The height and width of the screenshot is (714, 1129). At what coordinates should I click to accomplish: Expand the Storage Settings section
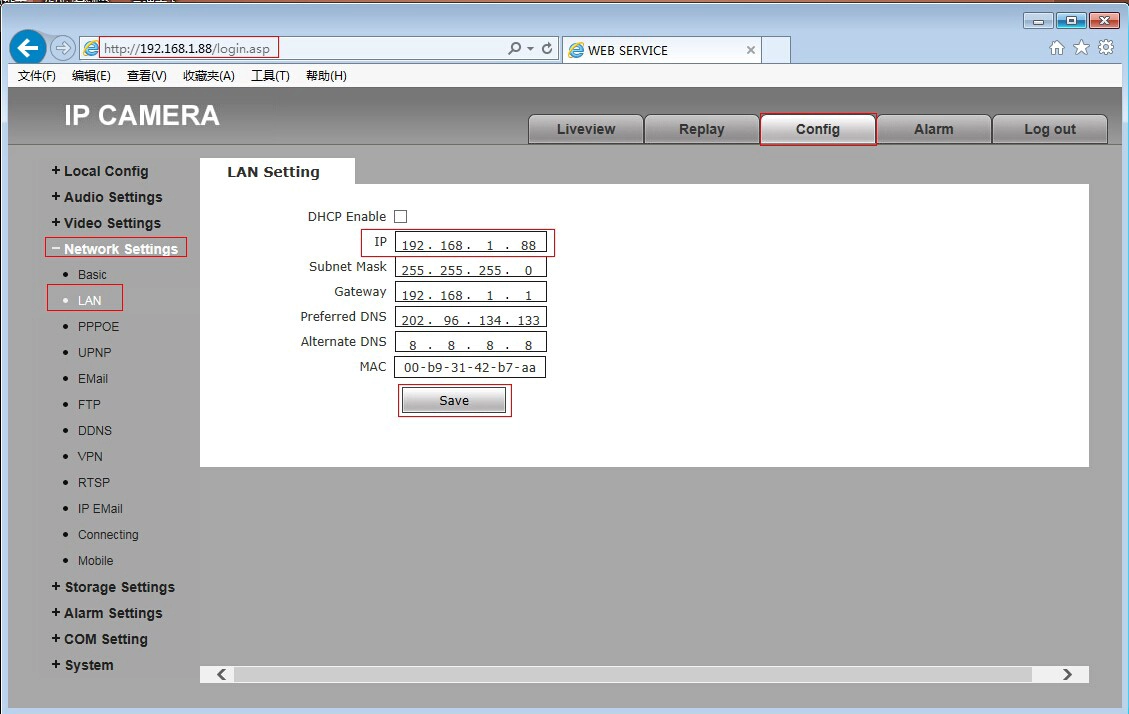click(113, 587)
